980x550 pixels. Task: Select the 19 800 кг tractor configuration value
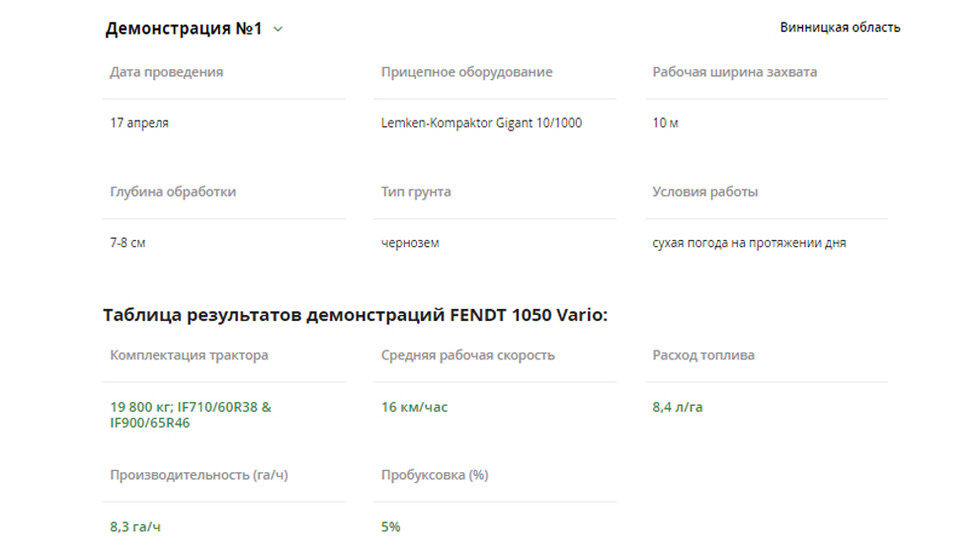[191, 415]
